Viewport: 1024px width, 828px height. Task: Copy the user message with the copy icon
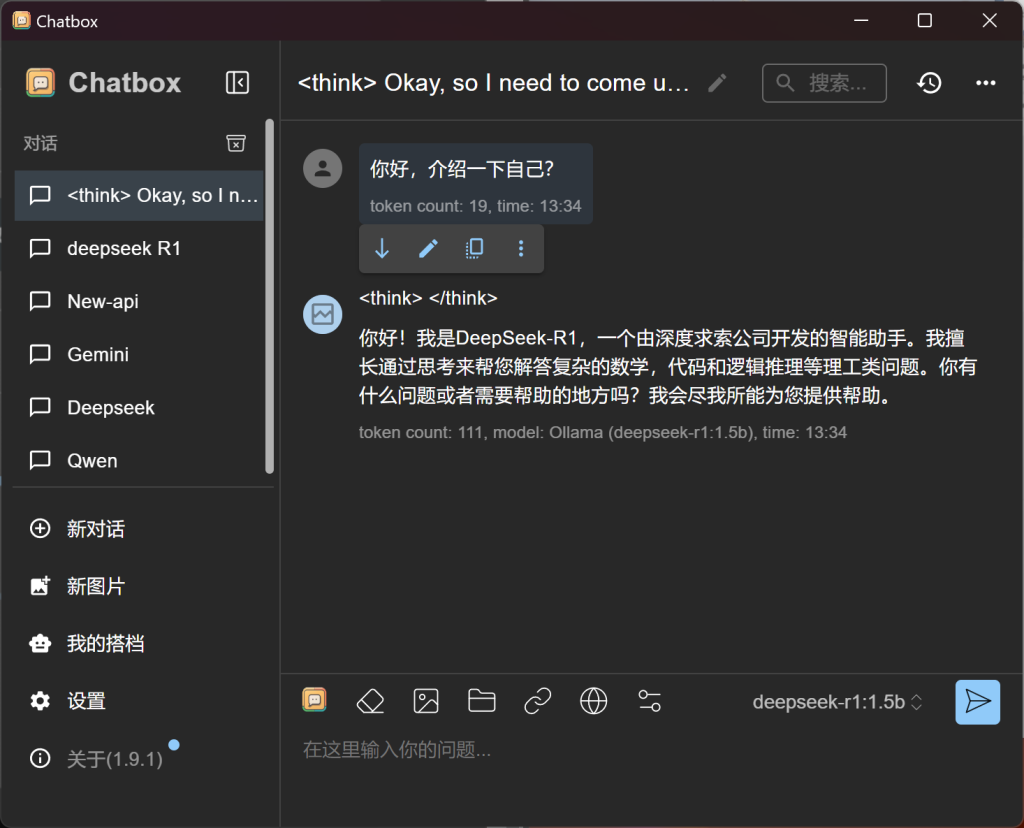pyautogui.click(x=474, y=248)
